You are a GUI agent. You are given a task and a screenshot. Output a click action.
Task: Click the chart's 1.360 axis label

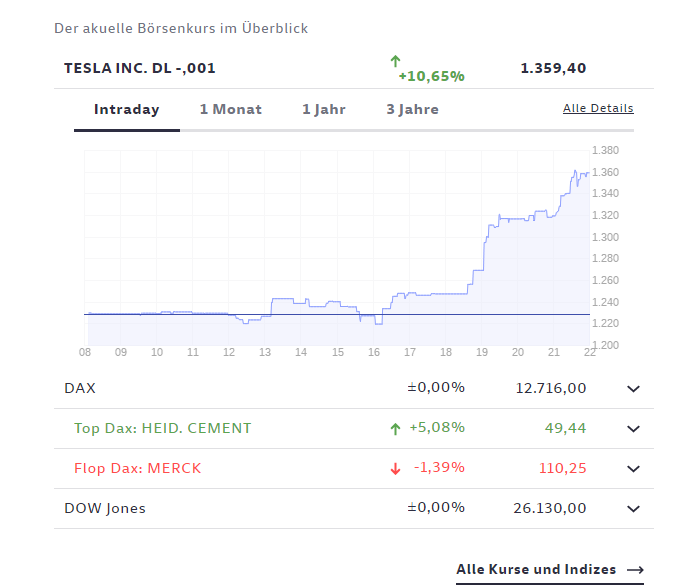[x=605, y=172]
